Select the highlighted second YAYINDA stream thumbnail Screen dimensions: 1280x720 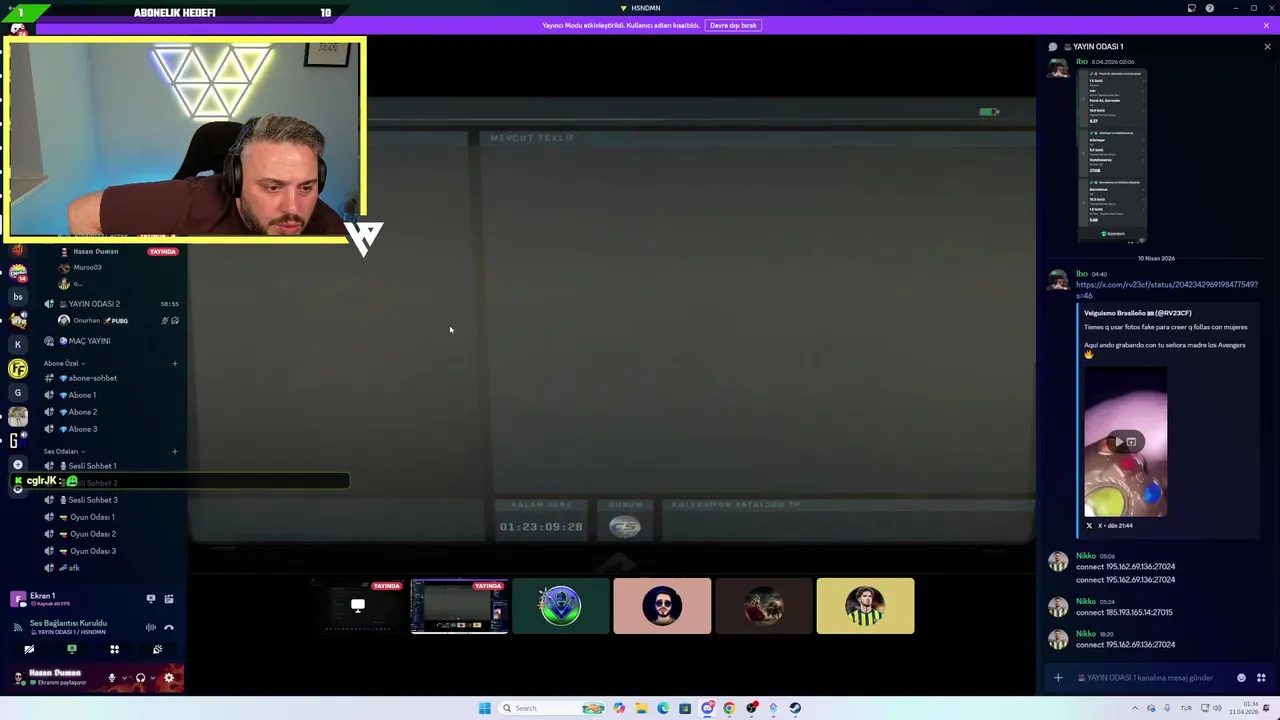[x=459, y=606]
